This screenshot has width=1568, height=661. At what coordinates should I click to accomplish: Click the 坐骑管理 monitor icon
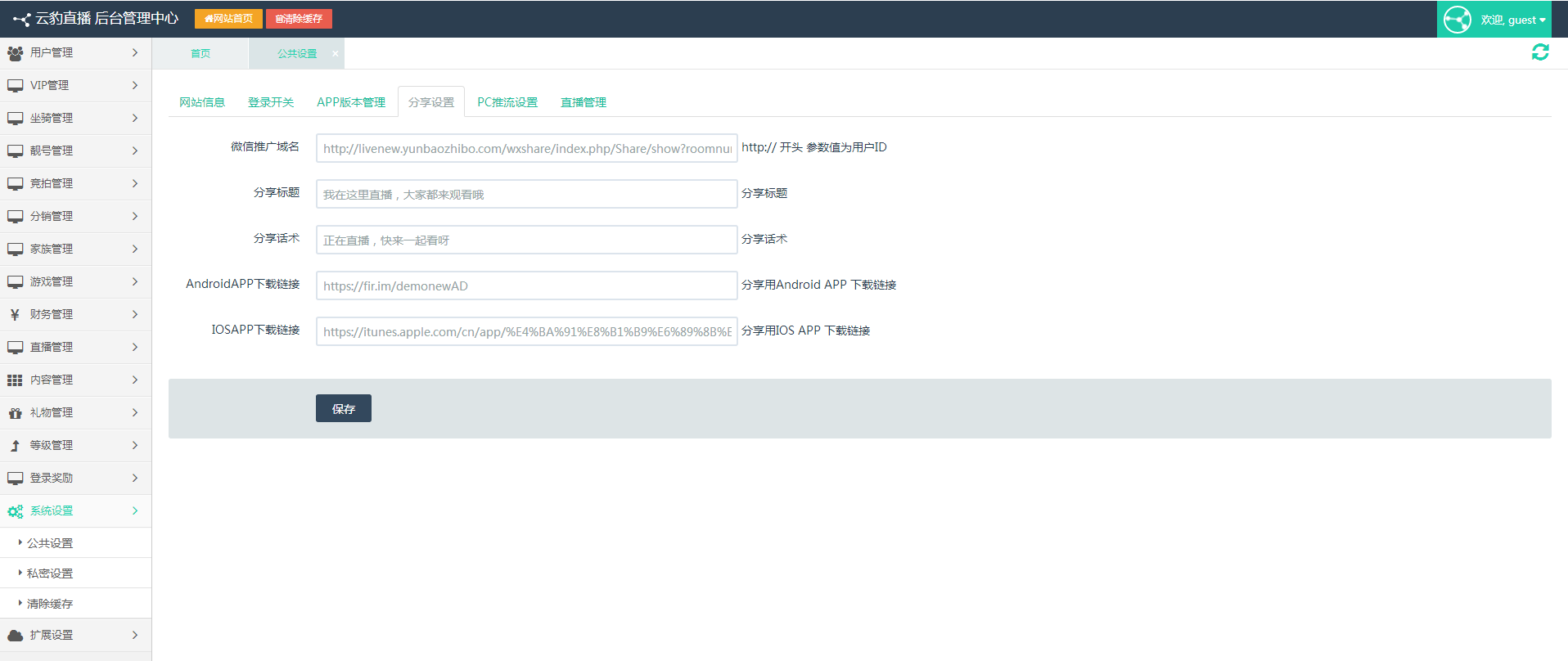(15, 119)
